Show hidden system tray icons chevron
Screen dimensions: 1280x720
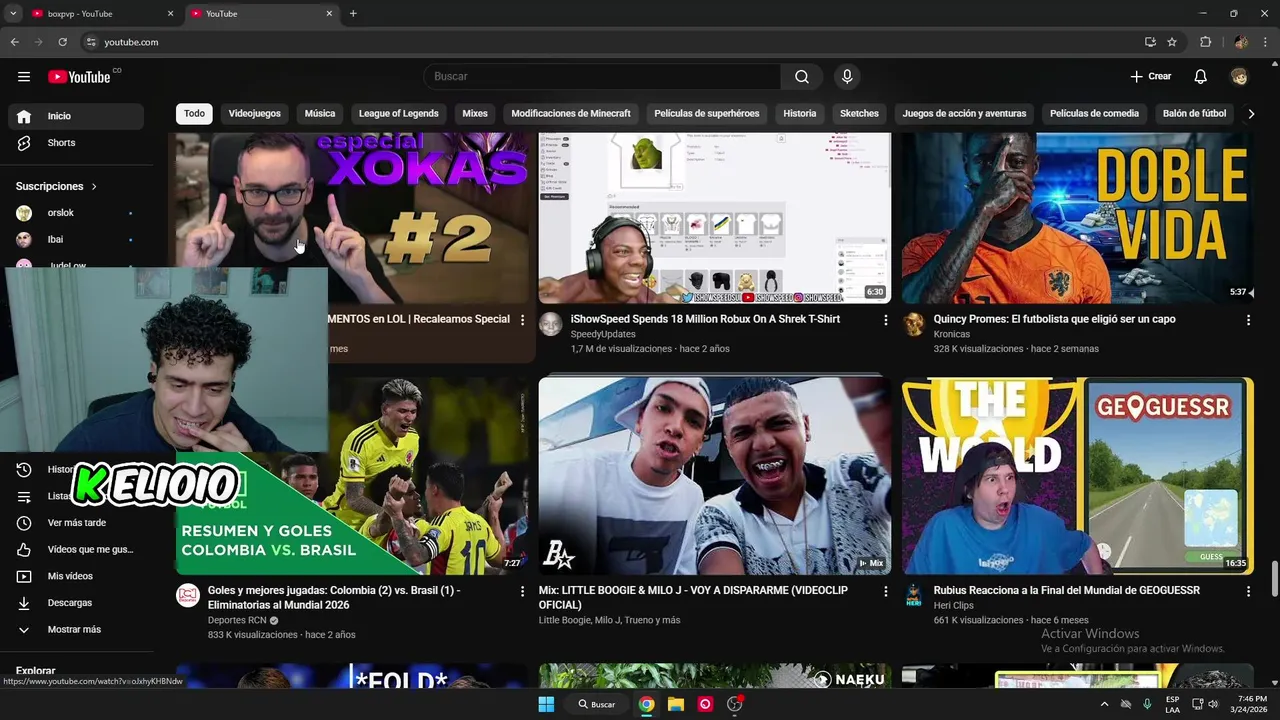tap(1104, 704)
